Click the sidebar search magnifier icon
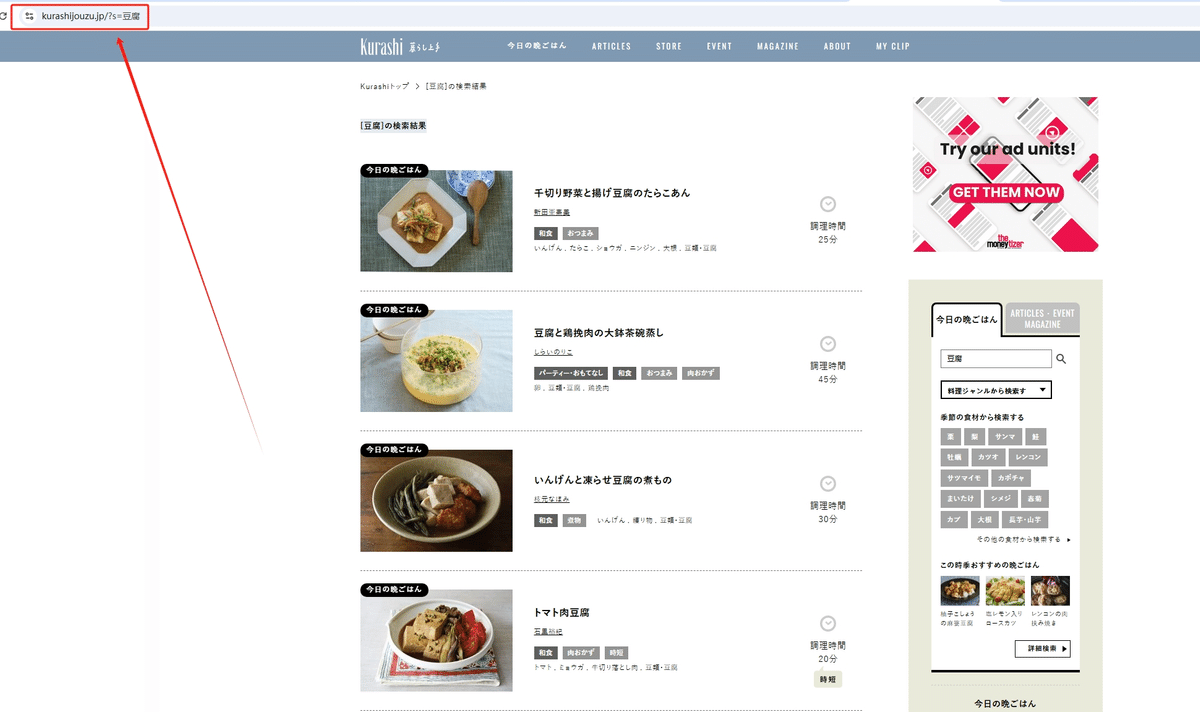This screenshot has width=1200, height=712. [1062, 359]
